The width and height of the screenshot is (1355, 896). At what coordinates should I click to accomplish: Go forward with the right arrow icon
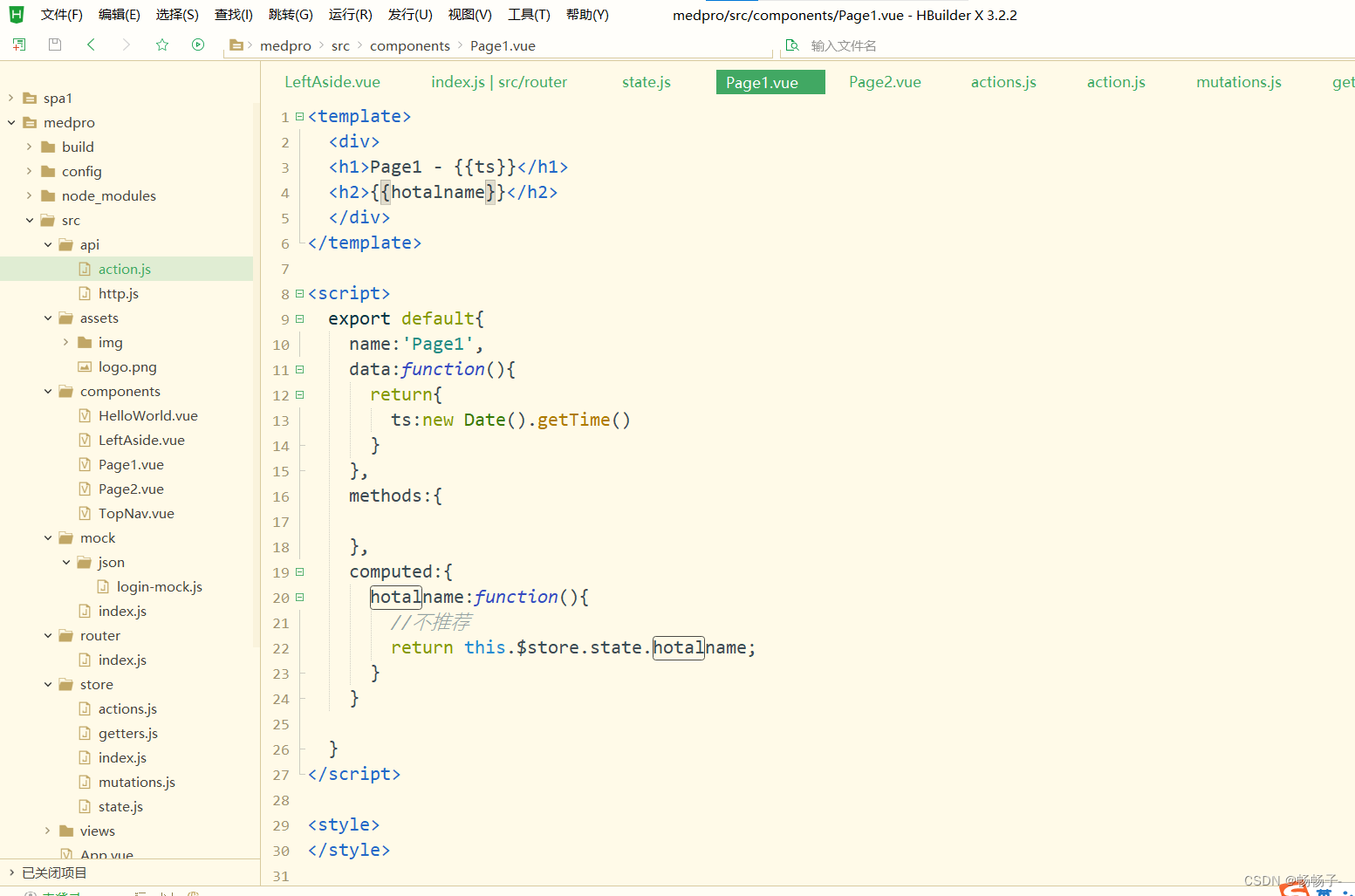[127, 44]
